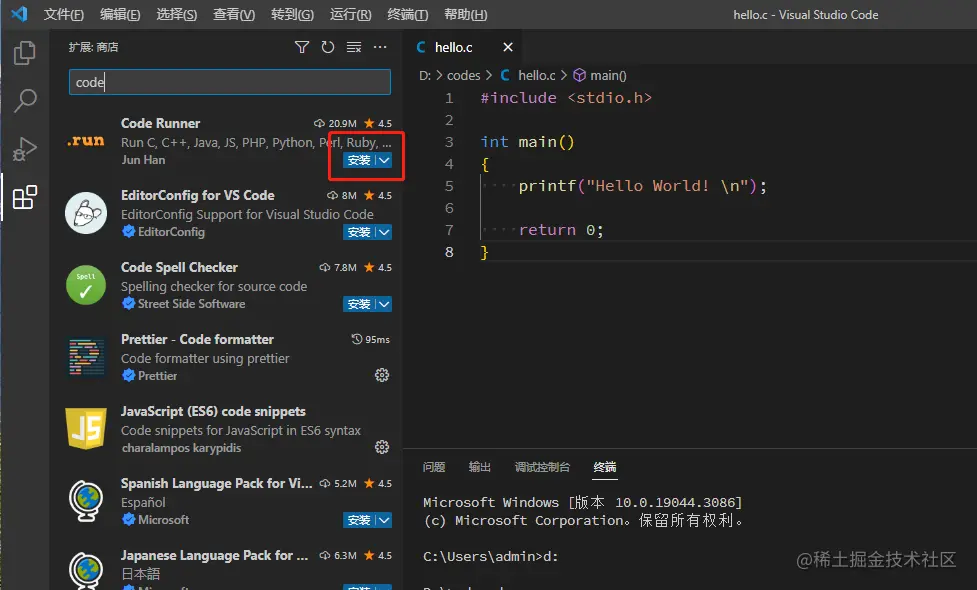This screenshot has height=590, width=977.
Task: Click Prettier extension icon
Action: pos(86,357)
